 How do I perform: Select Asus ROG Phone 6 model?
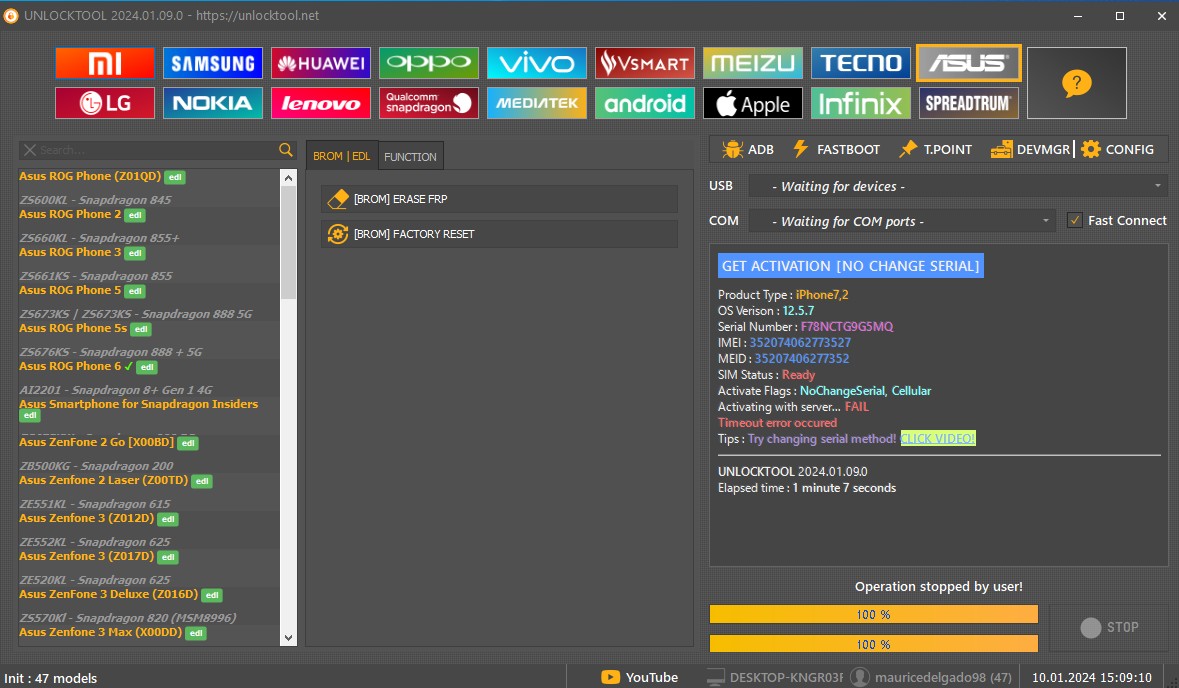[70, 366]
